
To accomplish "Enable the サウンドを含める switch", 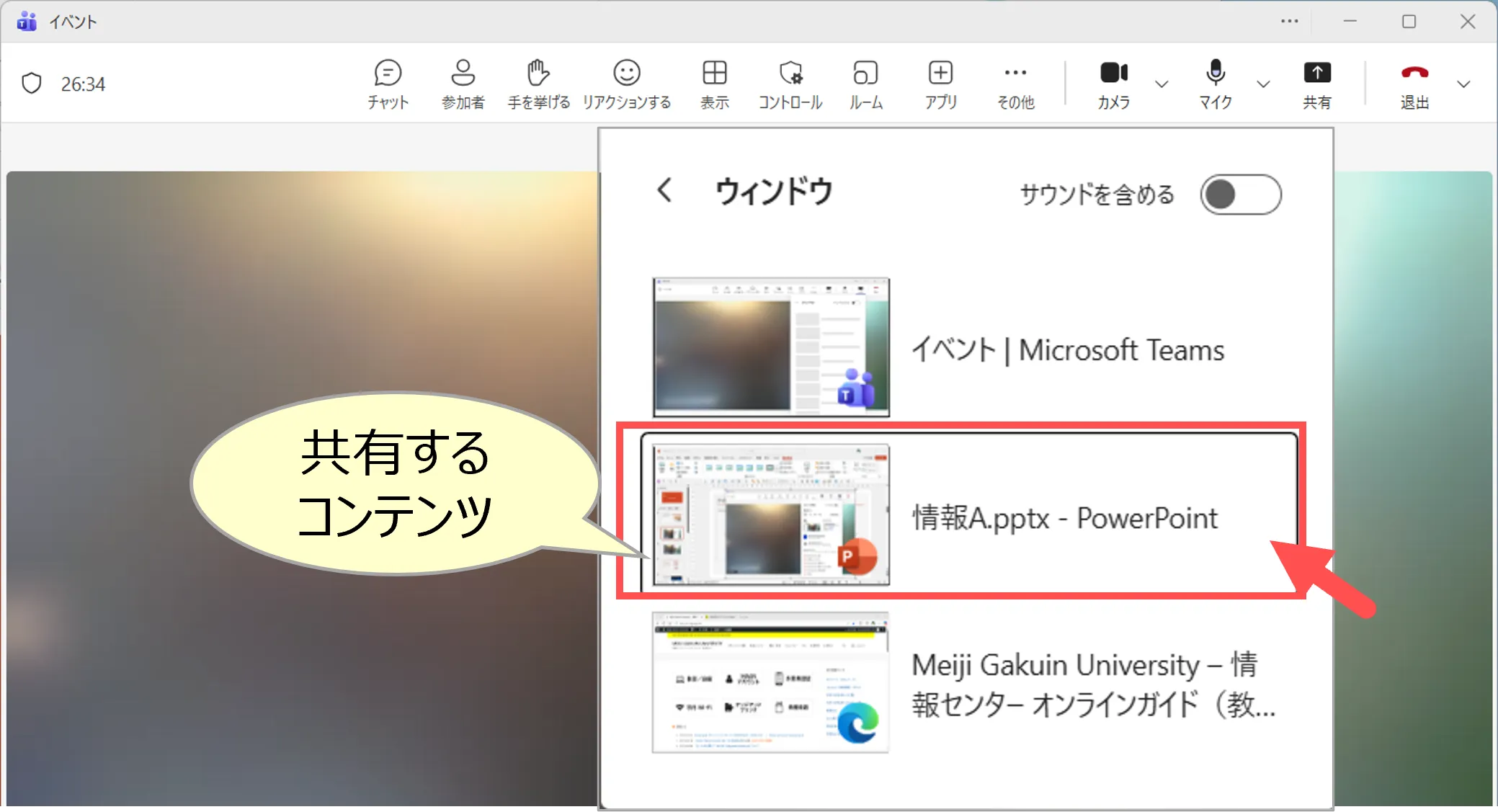I will [x=1240, y=195].
